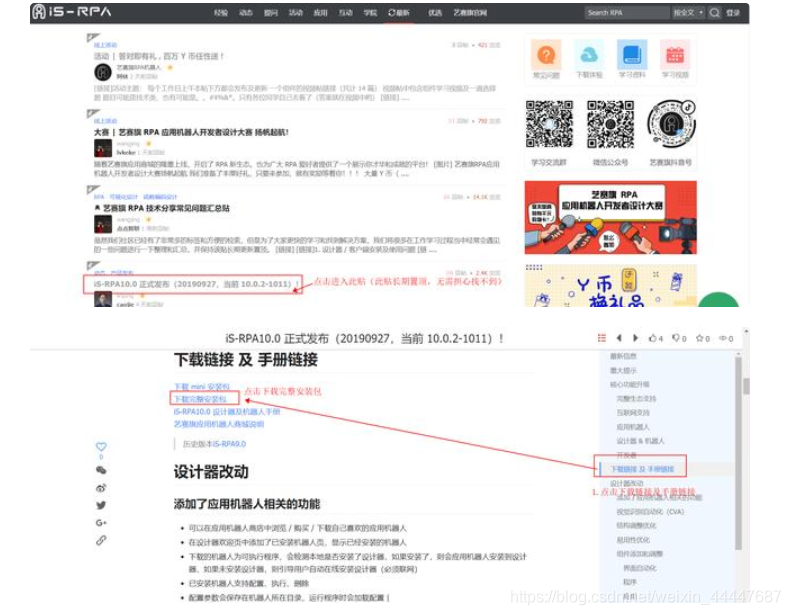Jump to 完整生态支持 in contents panel
The width and height of the screenshot is (791, 615).
point(636,399)
